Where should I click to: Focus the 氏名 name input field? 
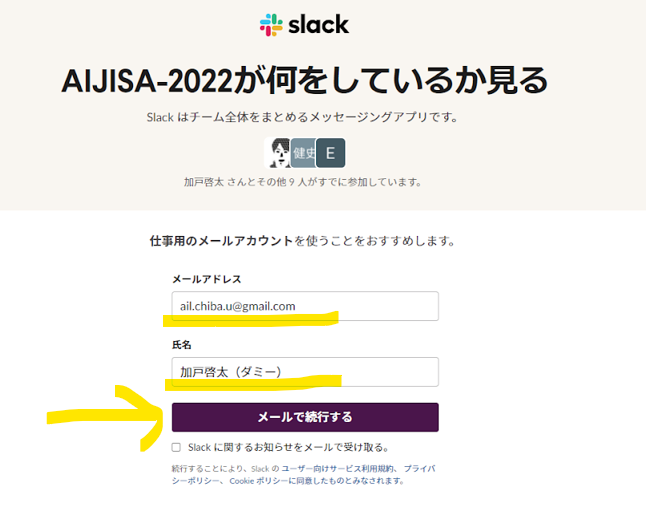[x=305, y=372]
